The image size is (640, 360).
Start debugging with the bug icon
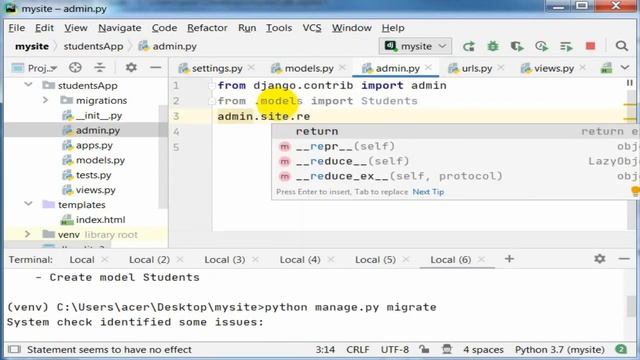tap(493, 47)
